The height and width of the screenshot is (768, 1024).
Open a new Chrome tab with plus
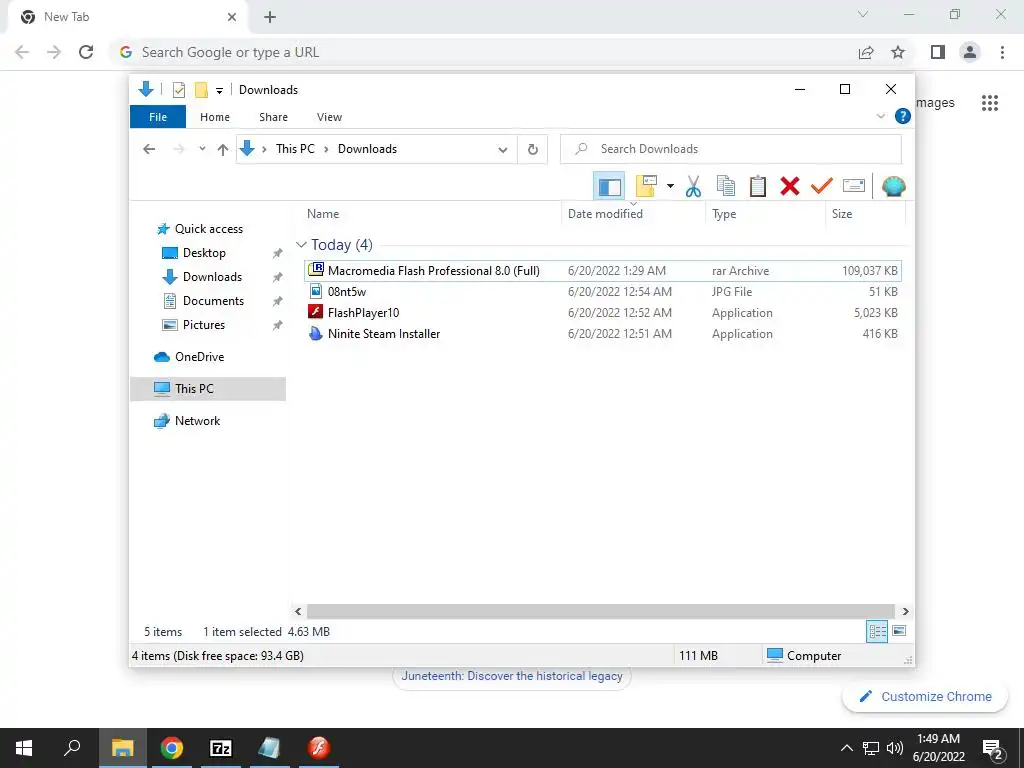[x=270, y=17]
